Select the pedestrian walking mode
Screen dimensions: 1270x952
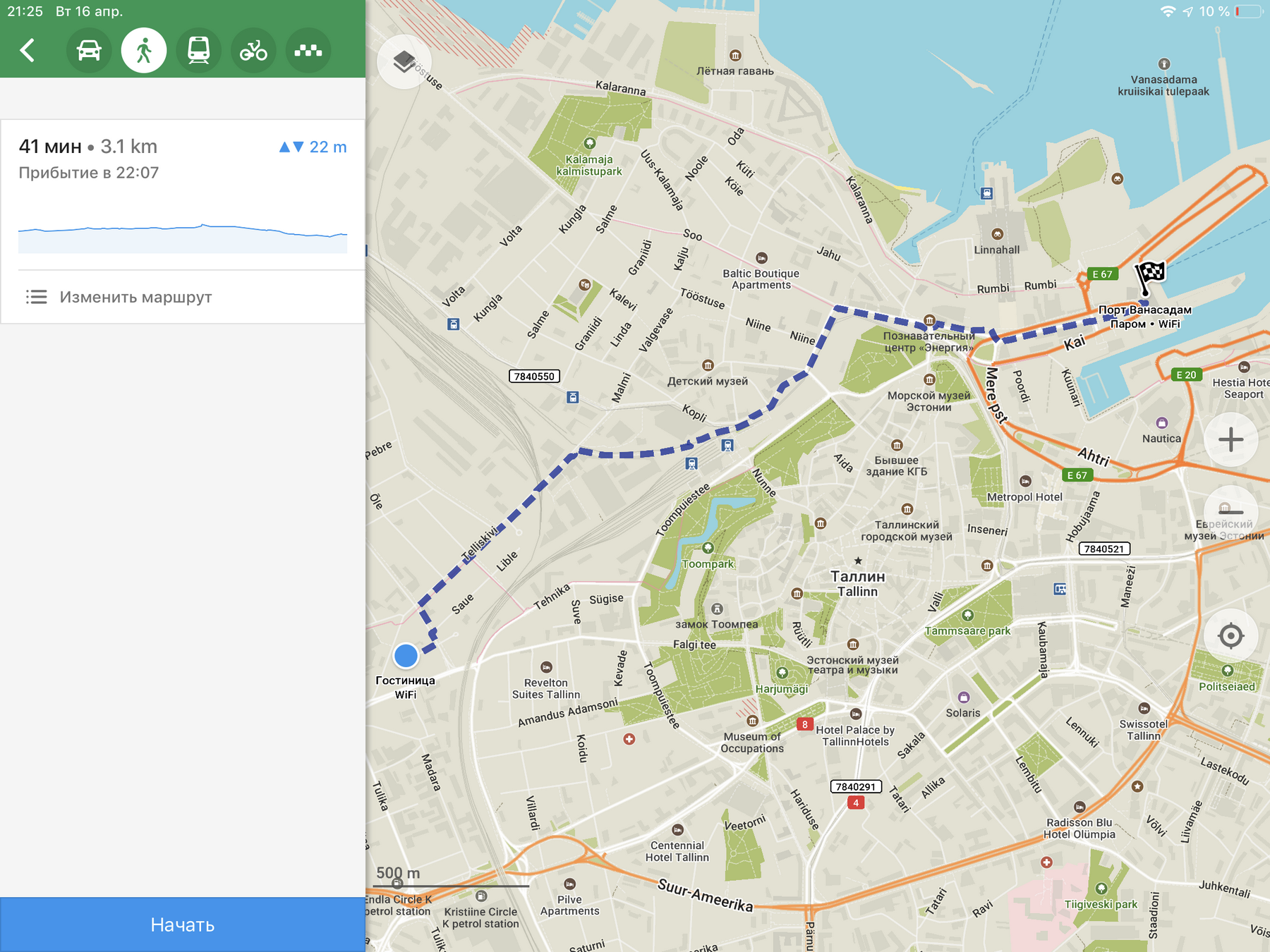(x=144, y=51)
